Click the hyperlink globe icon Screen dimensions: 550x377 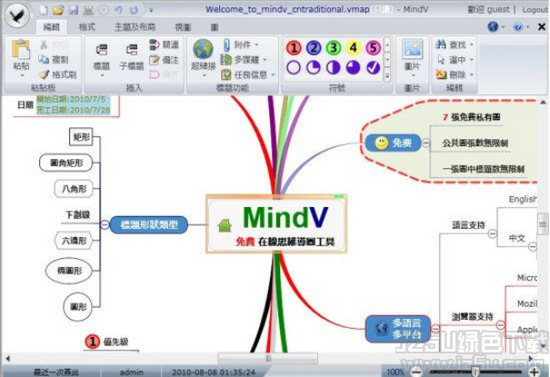(x=203, y=49)
